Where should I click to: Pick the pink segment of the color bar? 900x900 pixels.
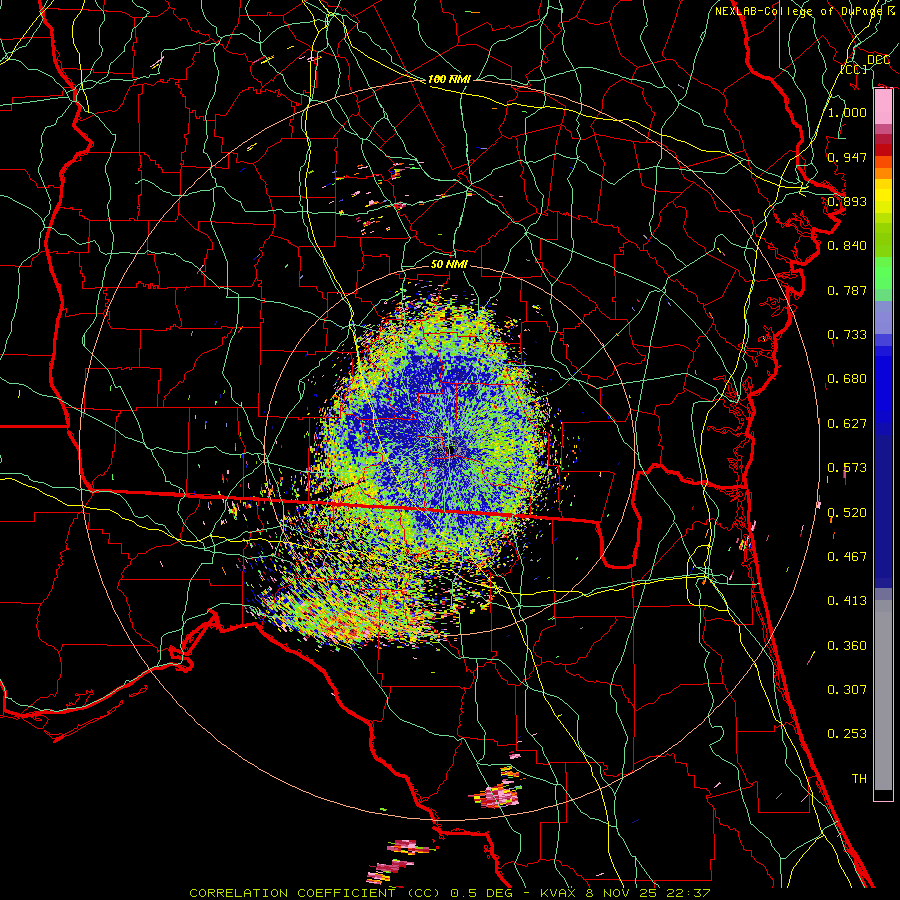883,107
